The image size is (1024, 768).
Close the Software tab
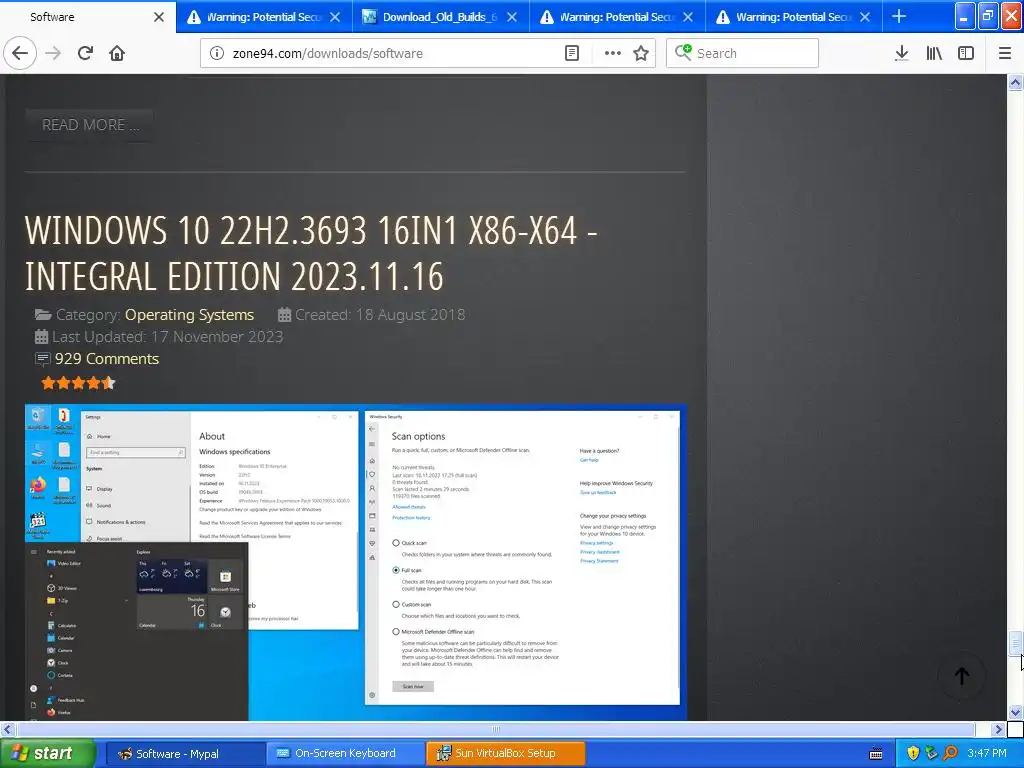(159, 17)
